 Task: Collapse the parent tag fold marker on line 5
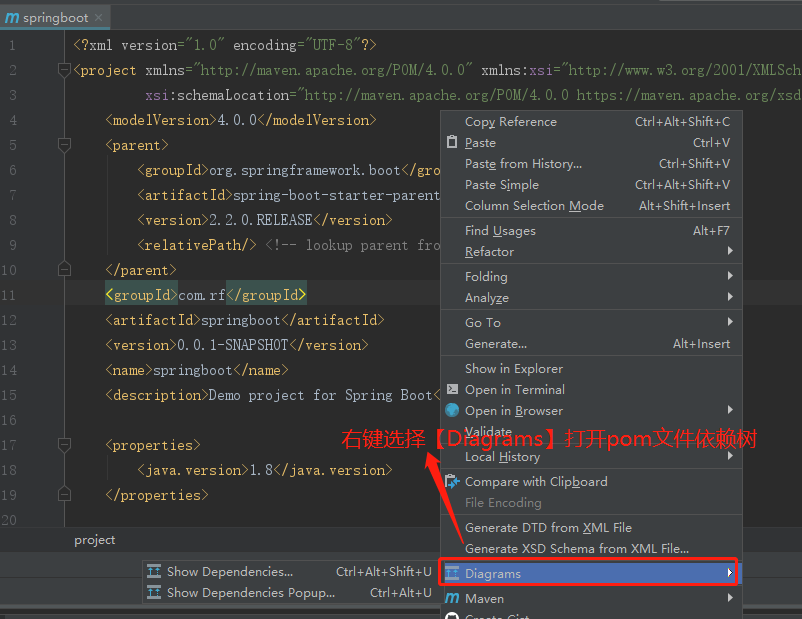[x=64, y=144]
